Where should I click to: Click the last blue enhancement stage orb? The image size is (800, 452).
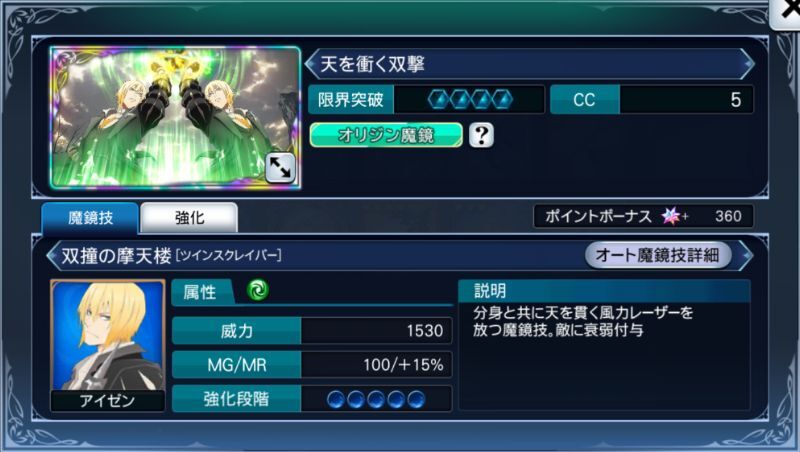(416, 399)
